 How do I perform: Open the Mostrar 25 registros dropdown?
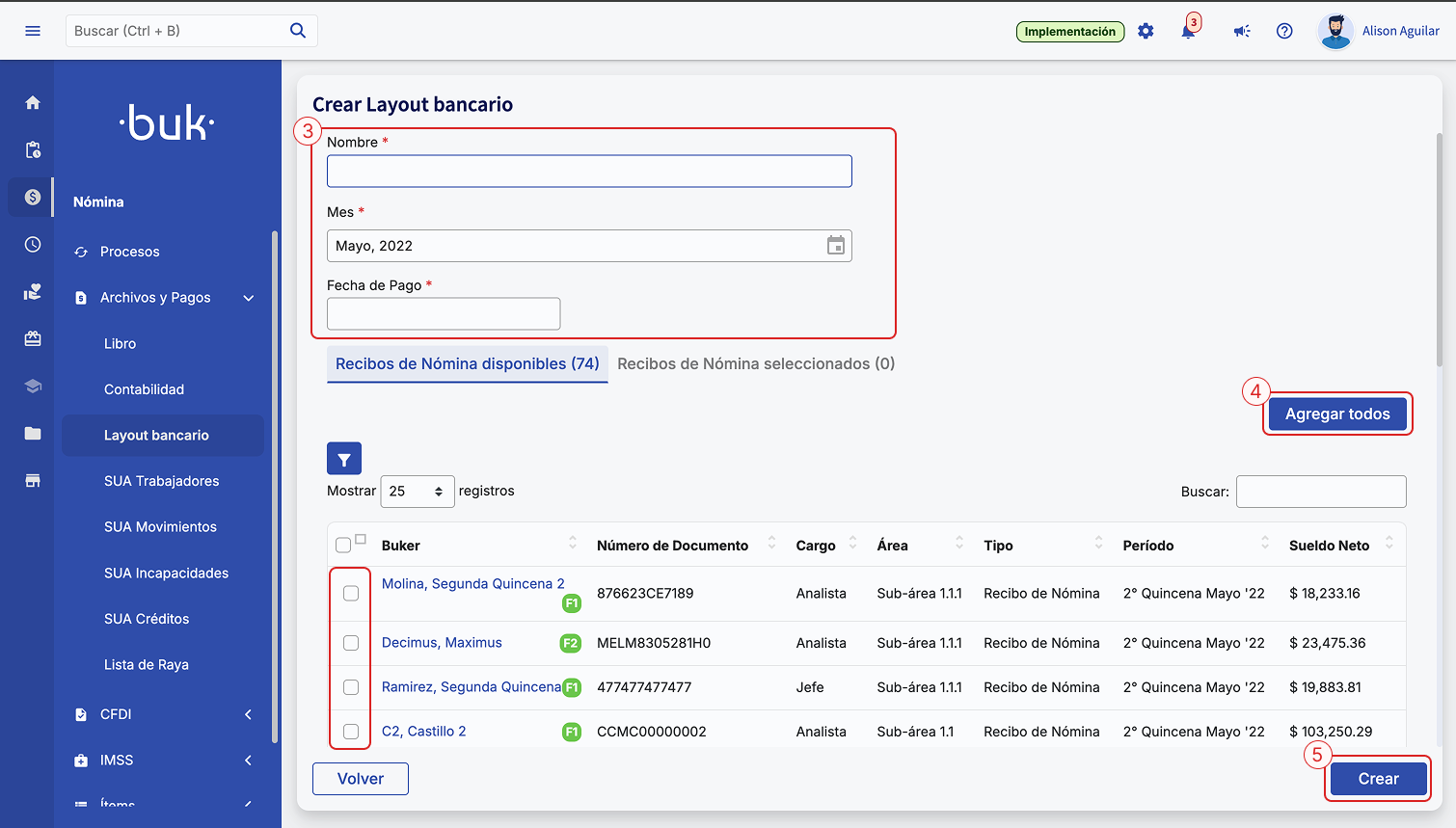click(x=418, y=492)
